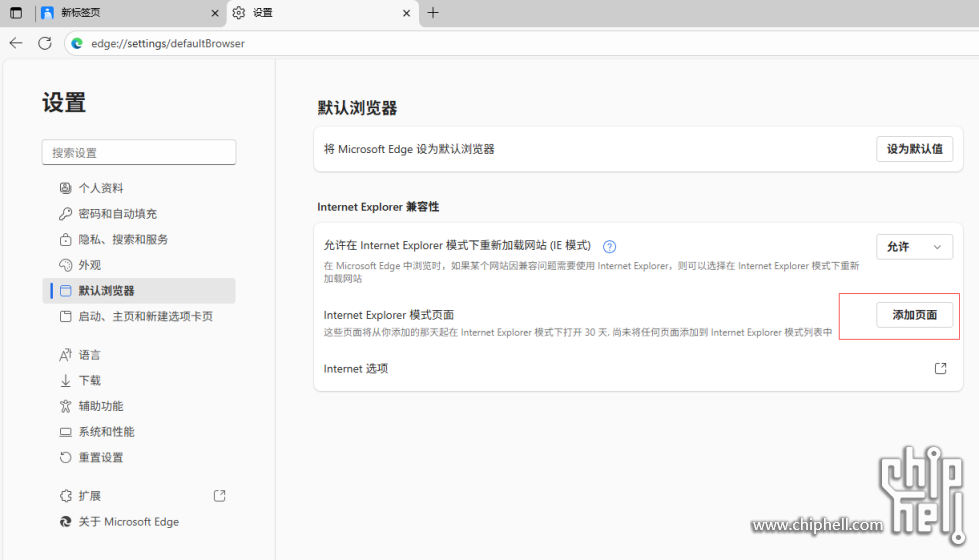The height and width of the screenshot is (560, 979).
Task: Click the settings gear icon on 设置 tab
Action: 239,12
